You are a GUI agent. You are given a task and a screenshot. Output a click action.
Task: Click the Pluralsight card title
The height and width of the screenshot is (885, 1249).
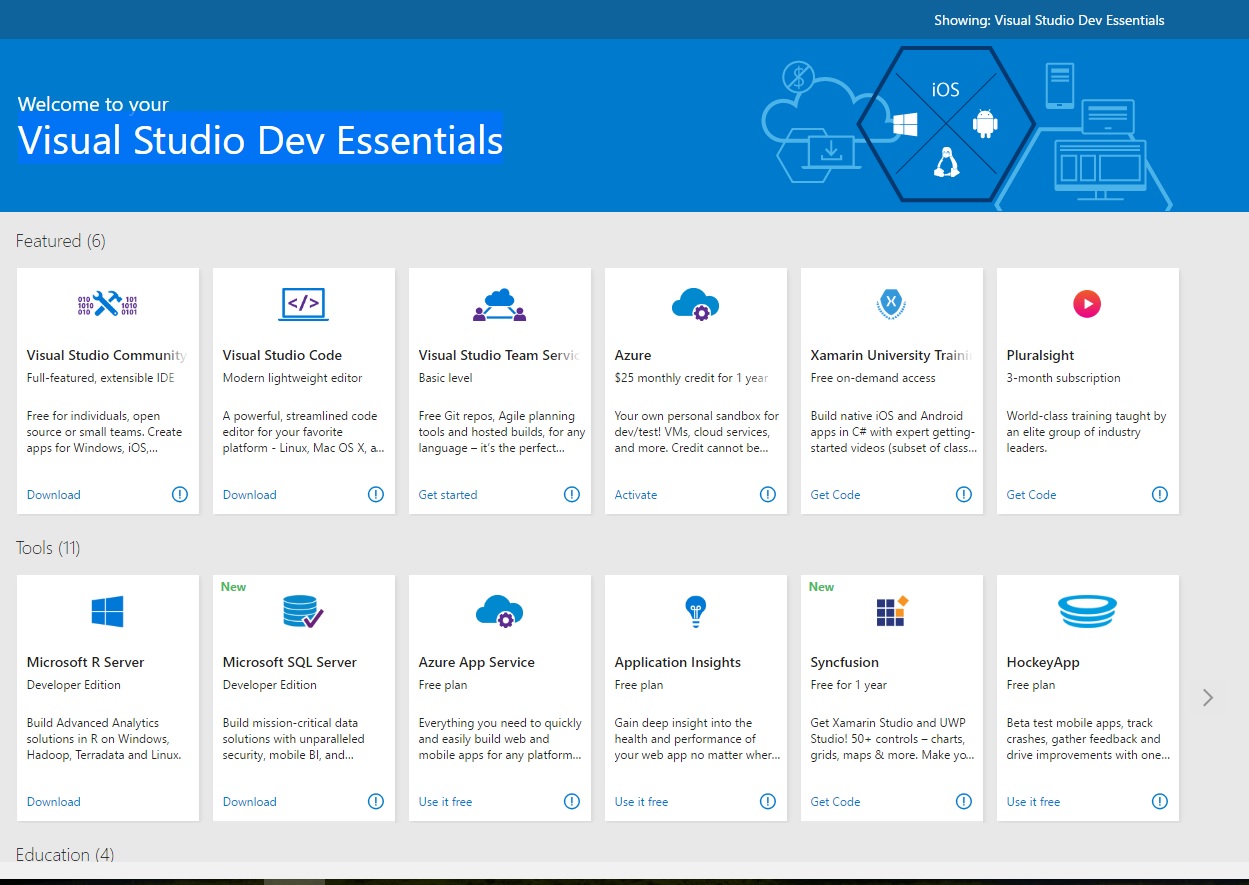point(1041,355)
